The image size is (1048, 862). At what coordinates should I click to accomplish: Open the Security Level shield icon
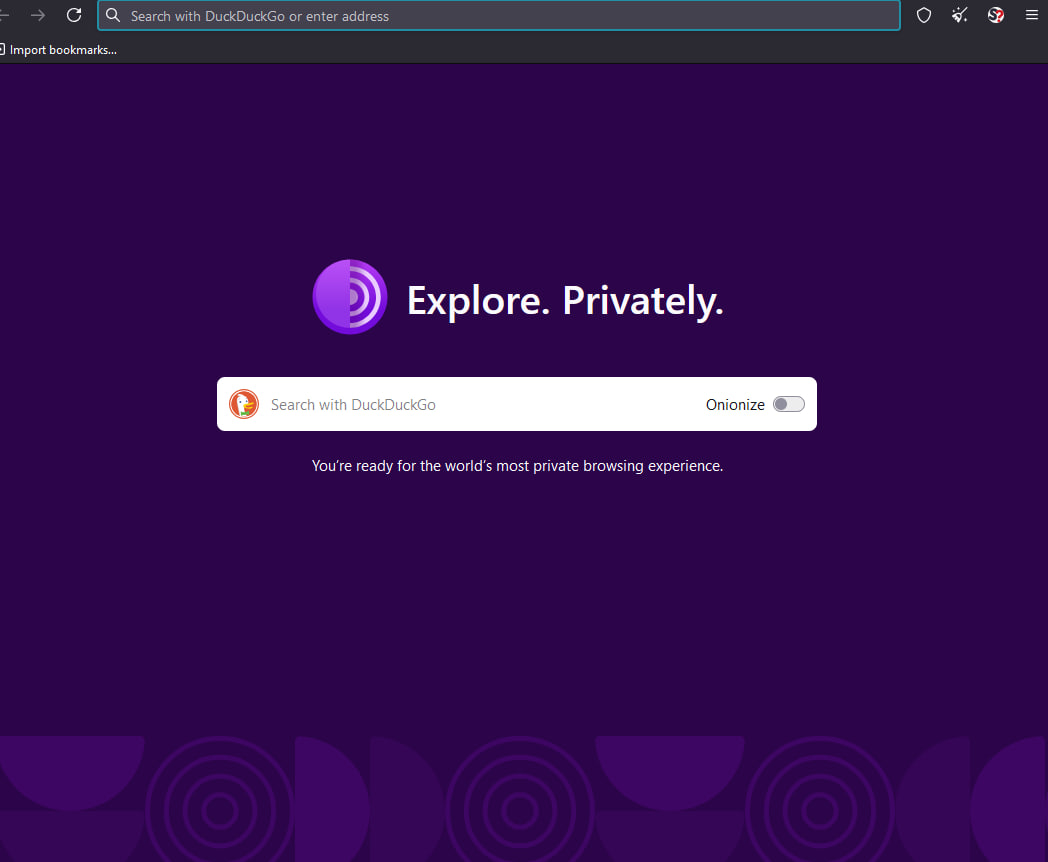(x=924, y=15)
